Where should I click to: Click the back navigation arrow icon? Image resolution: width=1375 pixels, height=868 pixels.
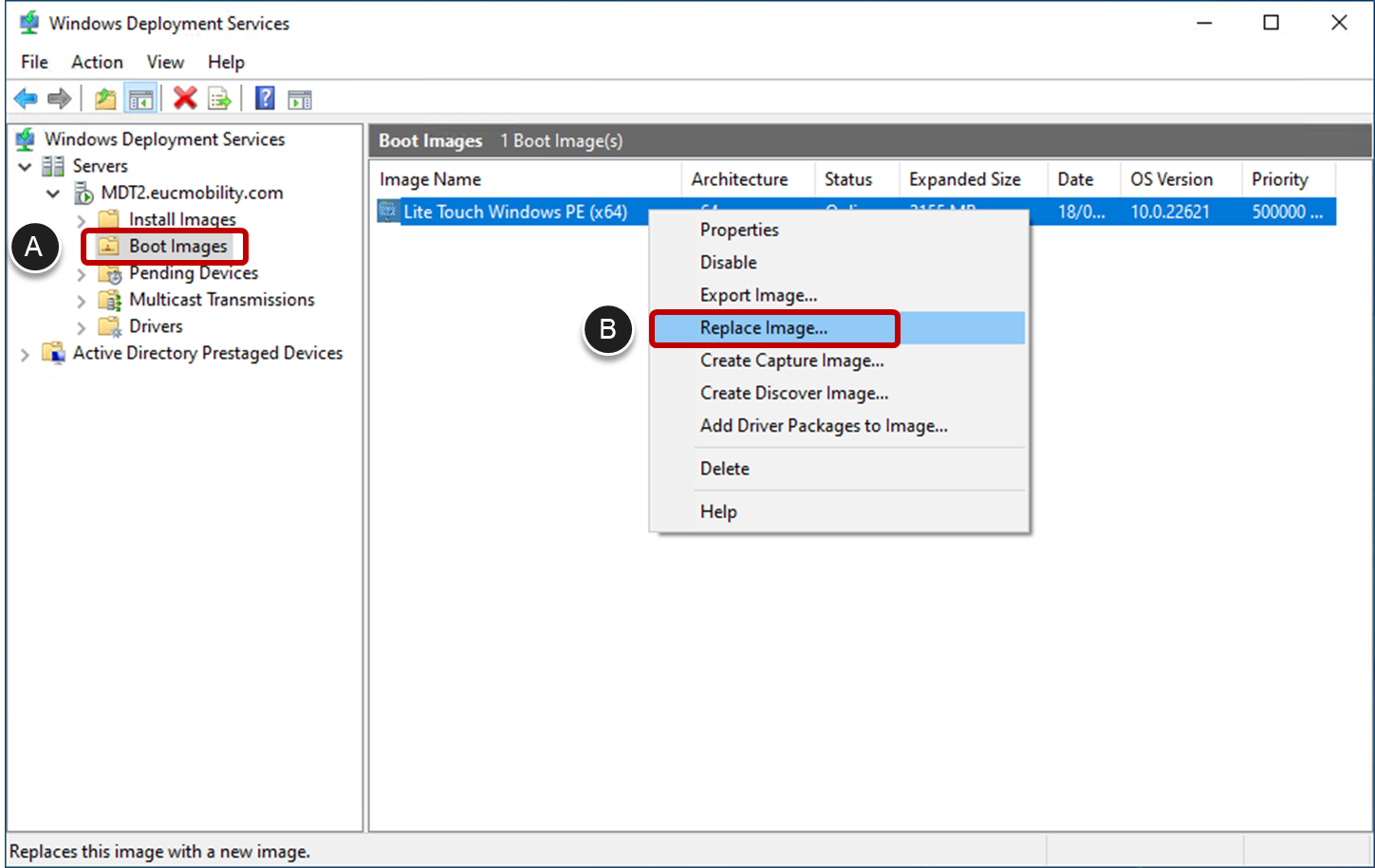point(26,98)
